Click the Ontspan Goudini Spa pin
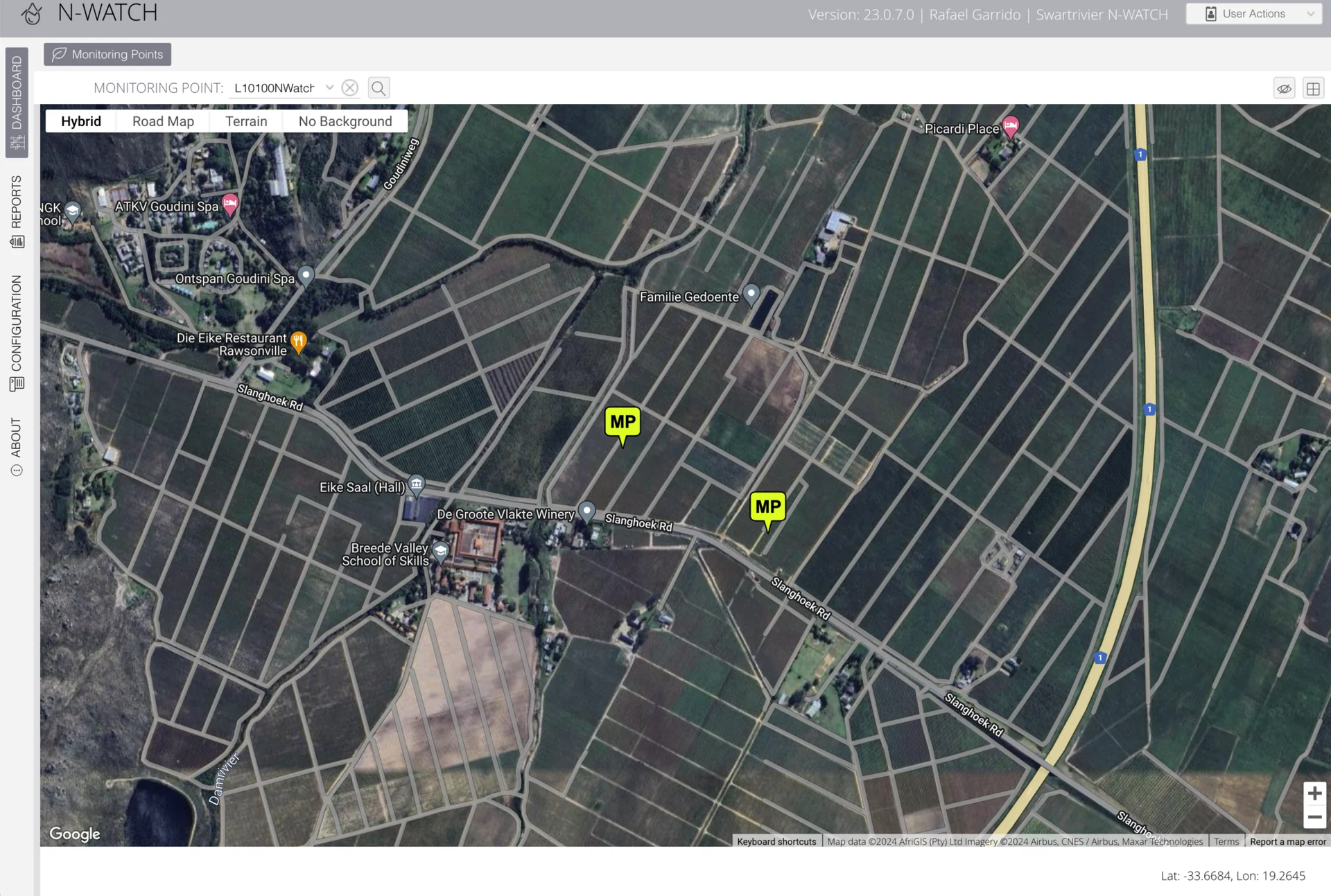The height and width of the screenshot is (896, 1331). tap(306, 276)
